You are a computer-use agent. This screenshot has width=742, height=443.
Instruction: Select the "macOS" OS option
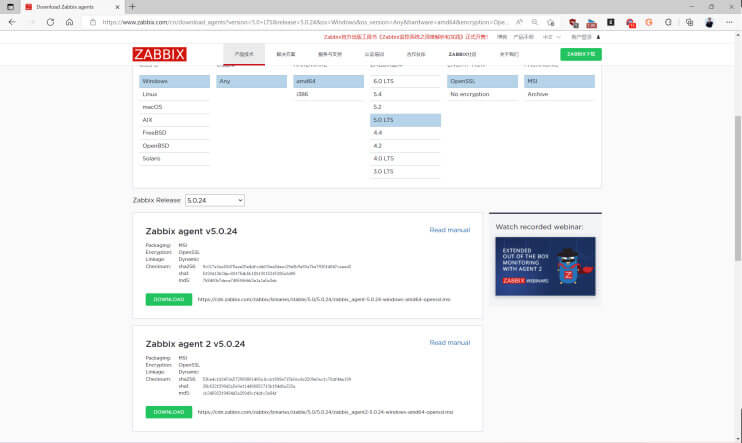[174, 107]
